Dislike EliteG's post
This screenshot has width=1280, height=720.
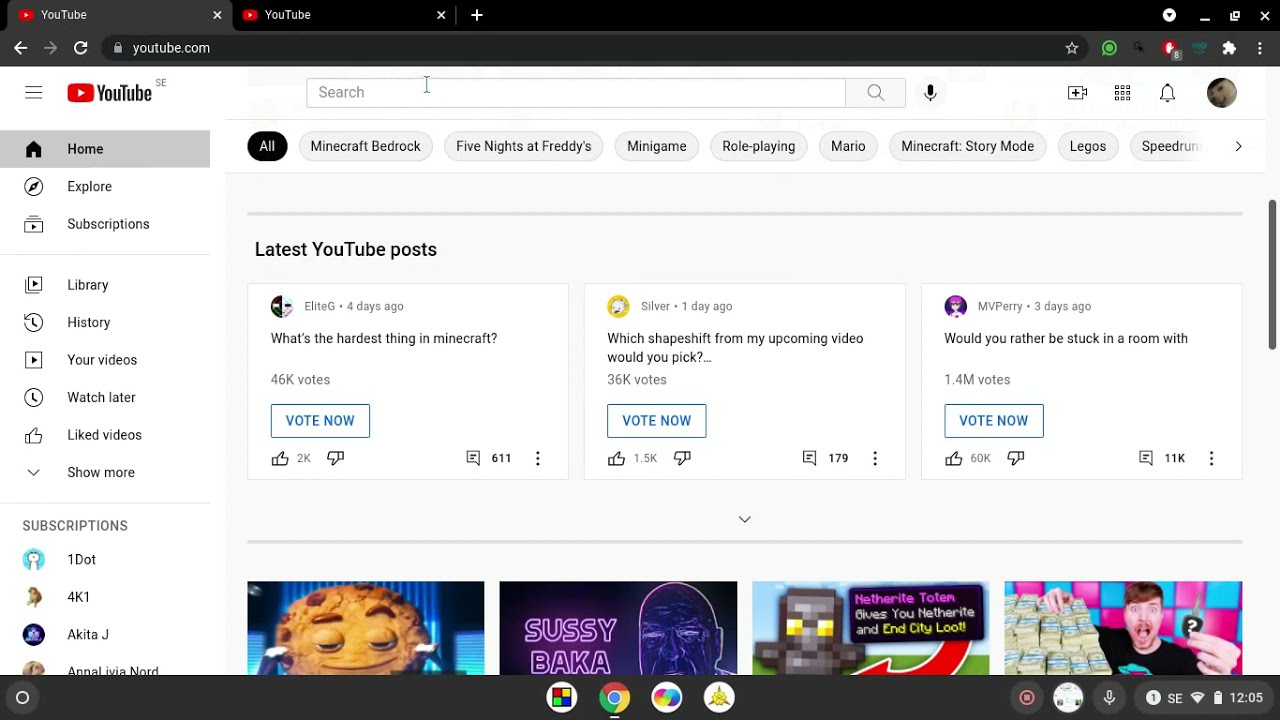(x=335, y=458)
